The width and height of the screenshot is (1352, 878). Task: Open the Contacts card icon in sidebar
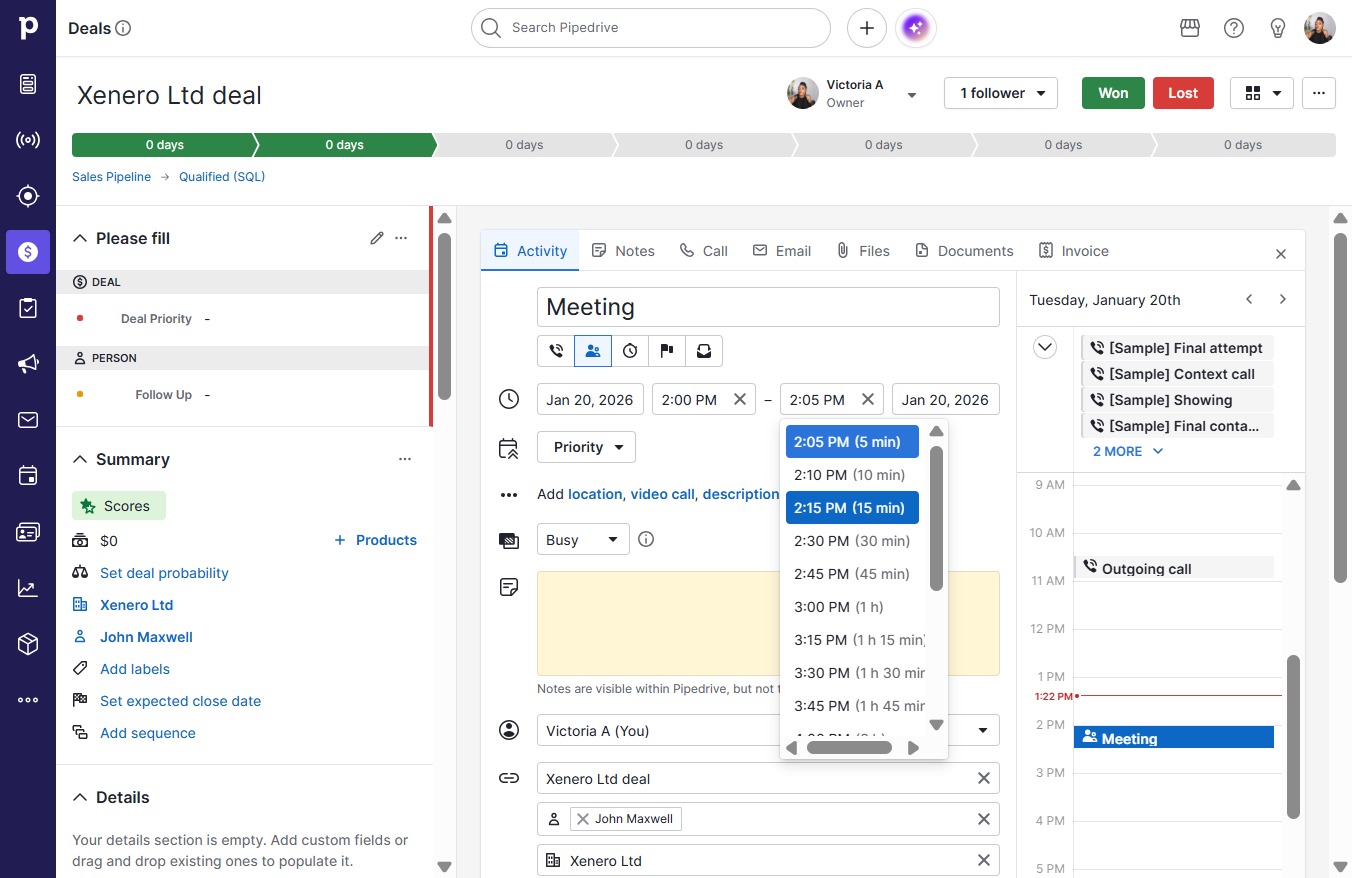click(x=28, y=532)
